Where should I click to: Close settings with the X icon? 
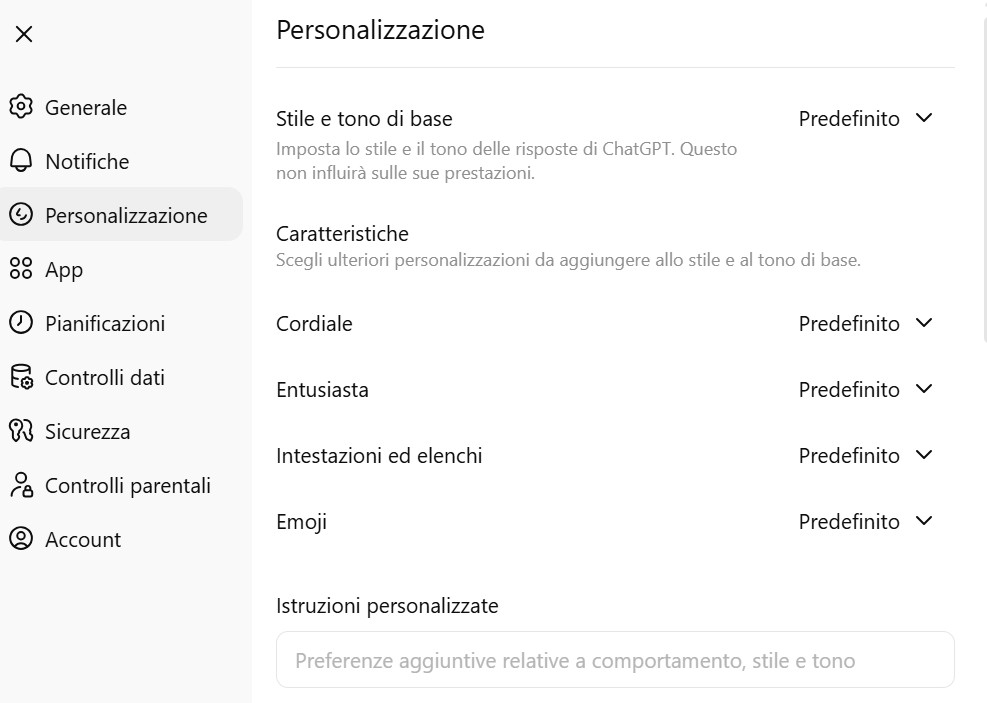click(x=24, y=34)
